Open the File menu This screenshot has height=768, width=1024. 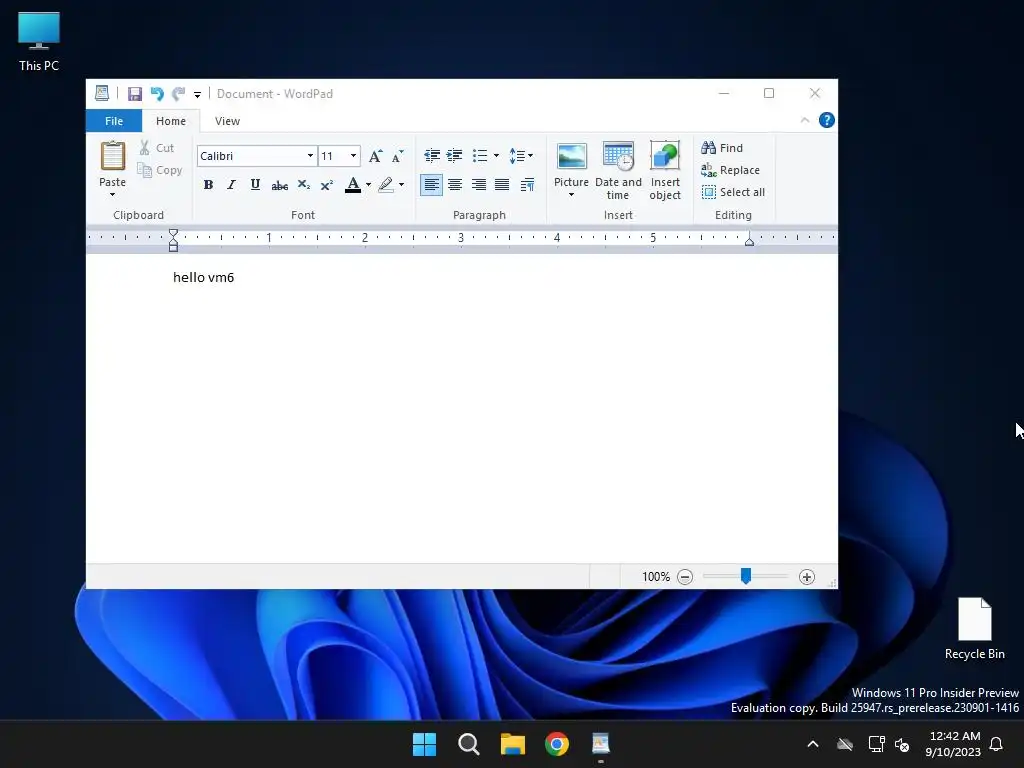pyautogui.click(x=114, y=121)
